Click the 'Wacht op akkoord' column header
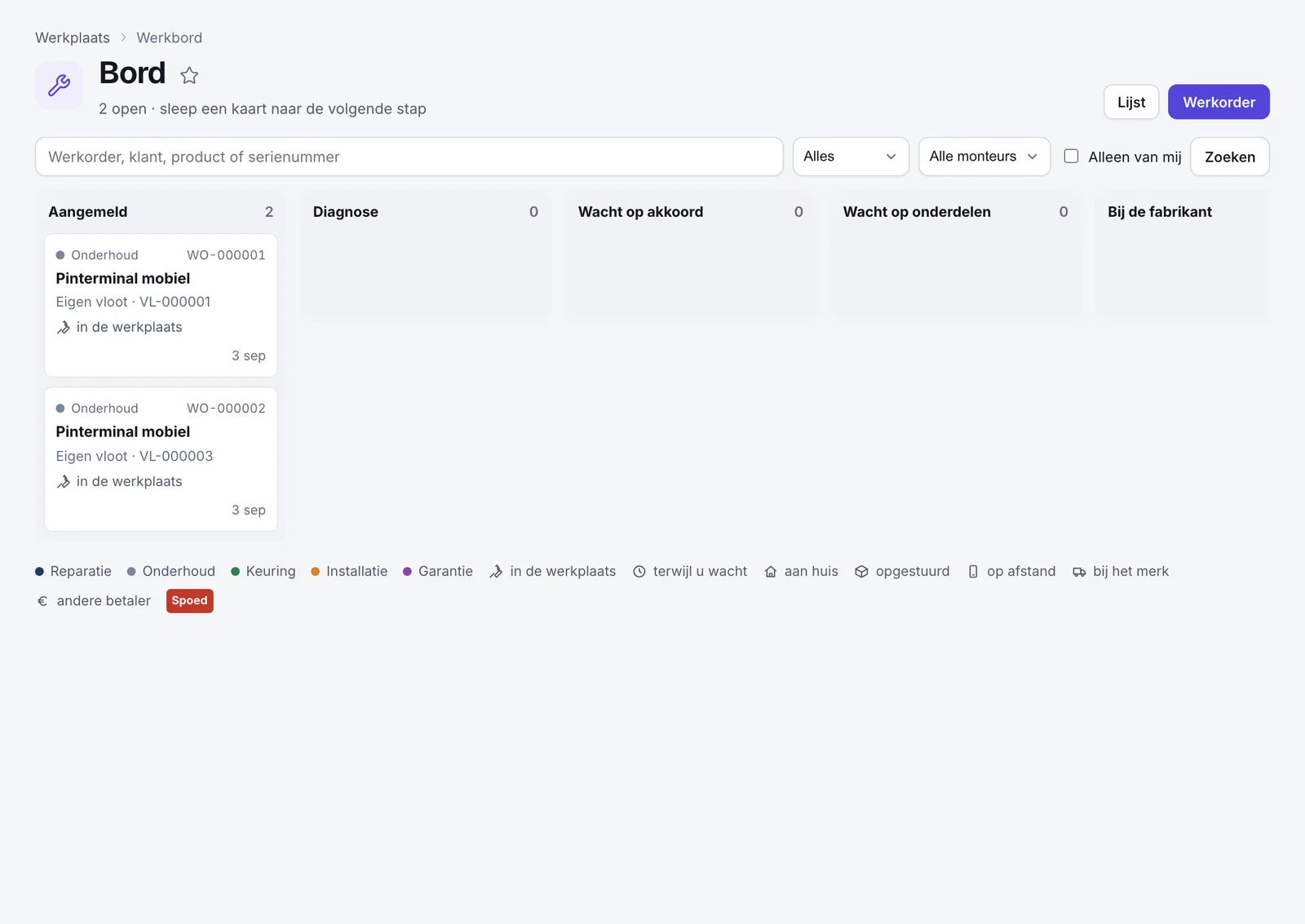1305x924 pixels. point(640,212)
